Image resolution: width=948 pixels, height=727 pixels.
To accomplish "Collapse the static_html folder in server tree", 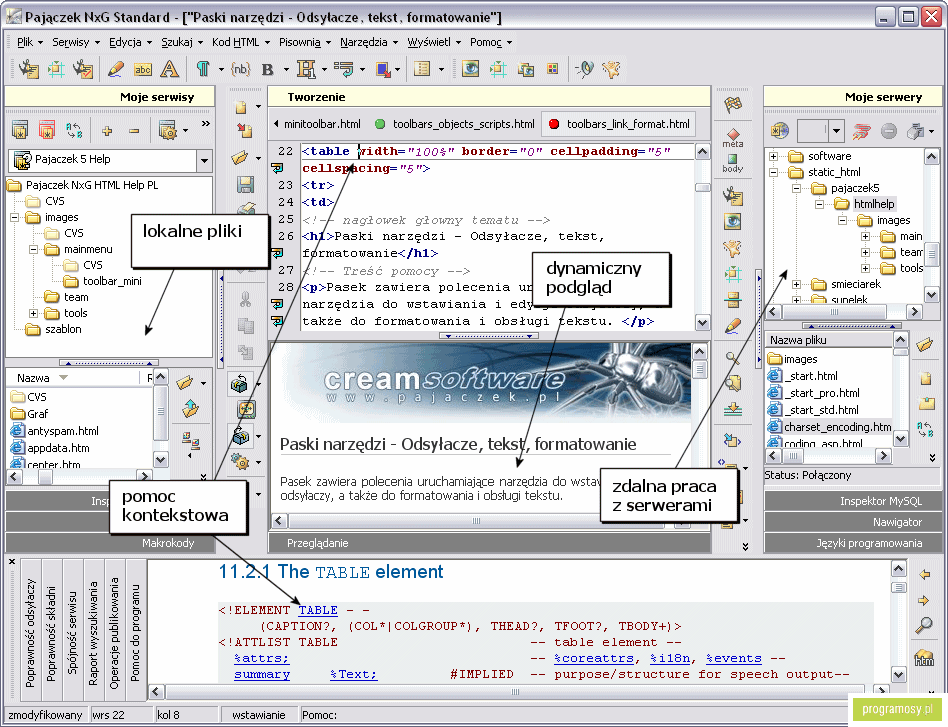I will point(773,172).
